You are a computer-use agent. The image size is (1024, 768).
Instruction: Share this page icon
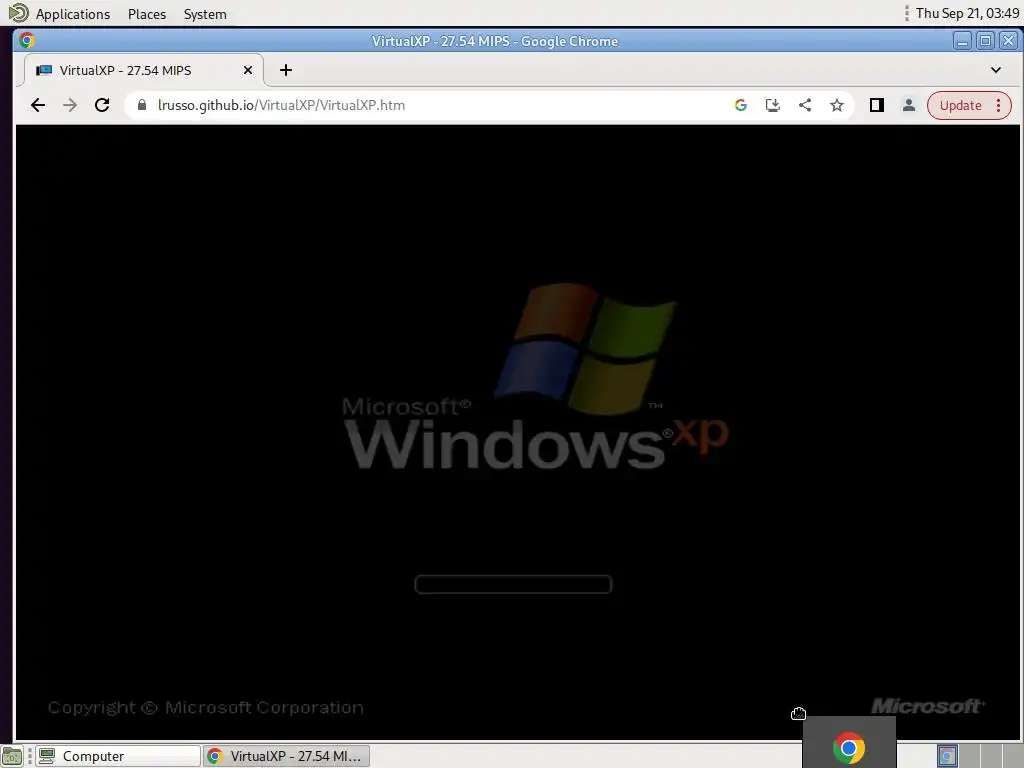pos(805,105)
